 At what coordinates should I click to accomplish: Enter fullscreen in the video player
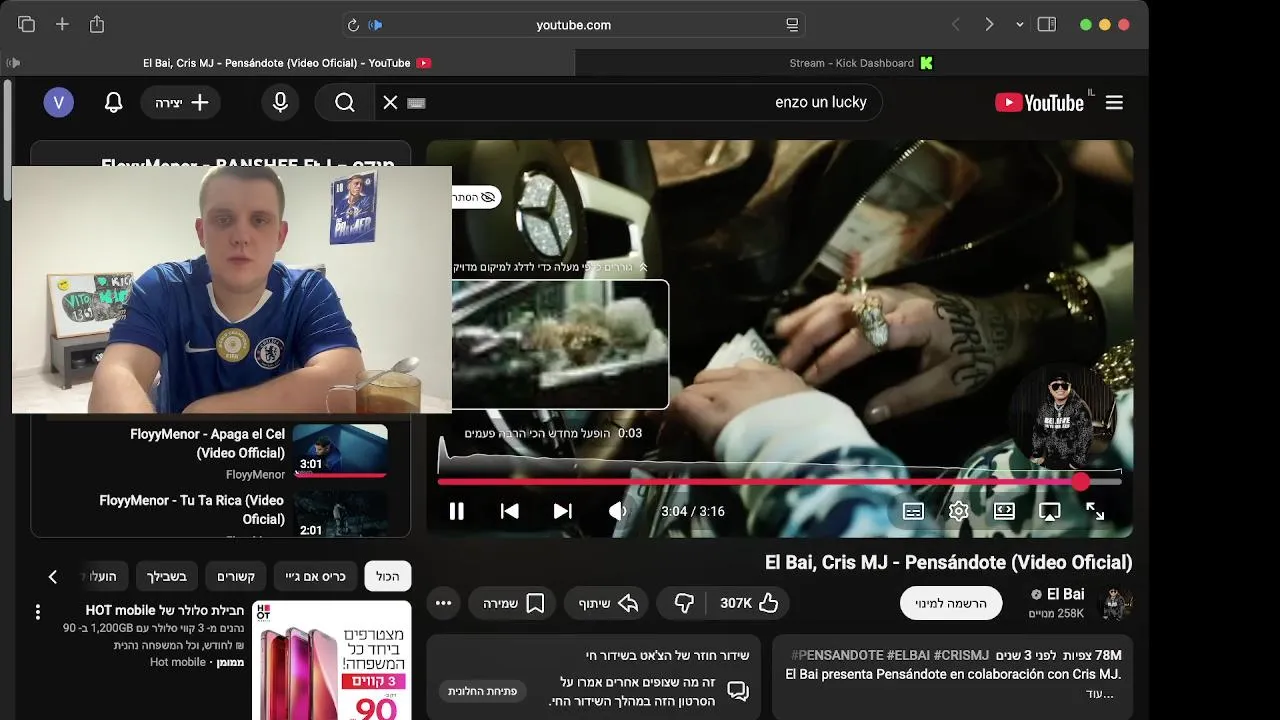[1095, 511]
